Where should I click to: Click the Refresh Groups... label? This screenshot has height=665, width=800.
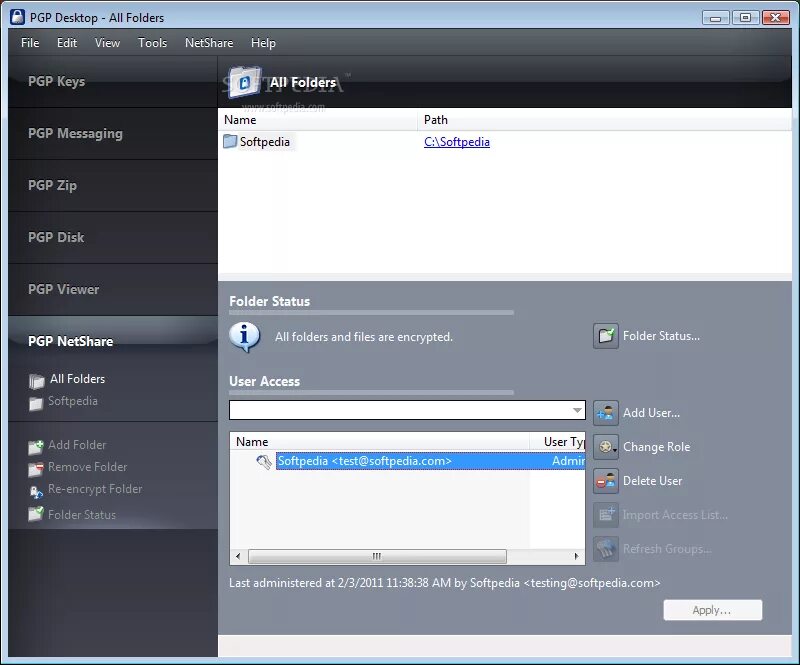667,549
